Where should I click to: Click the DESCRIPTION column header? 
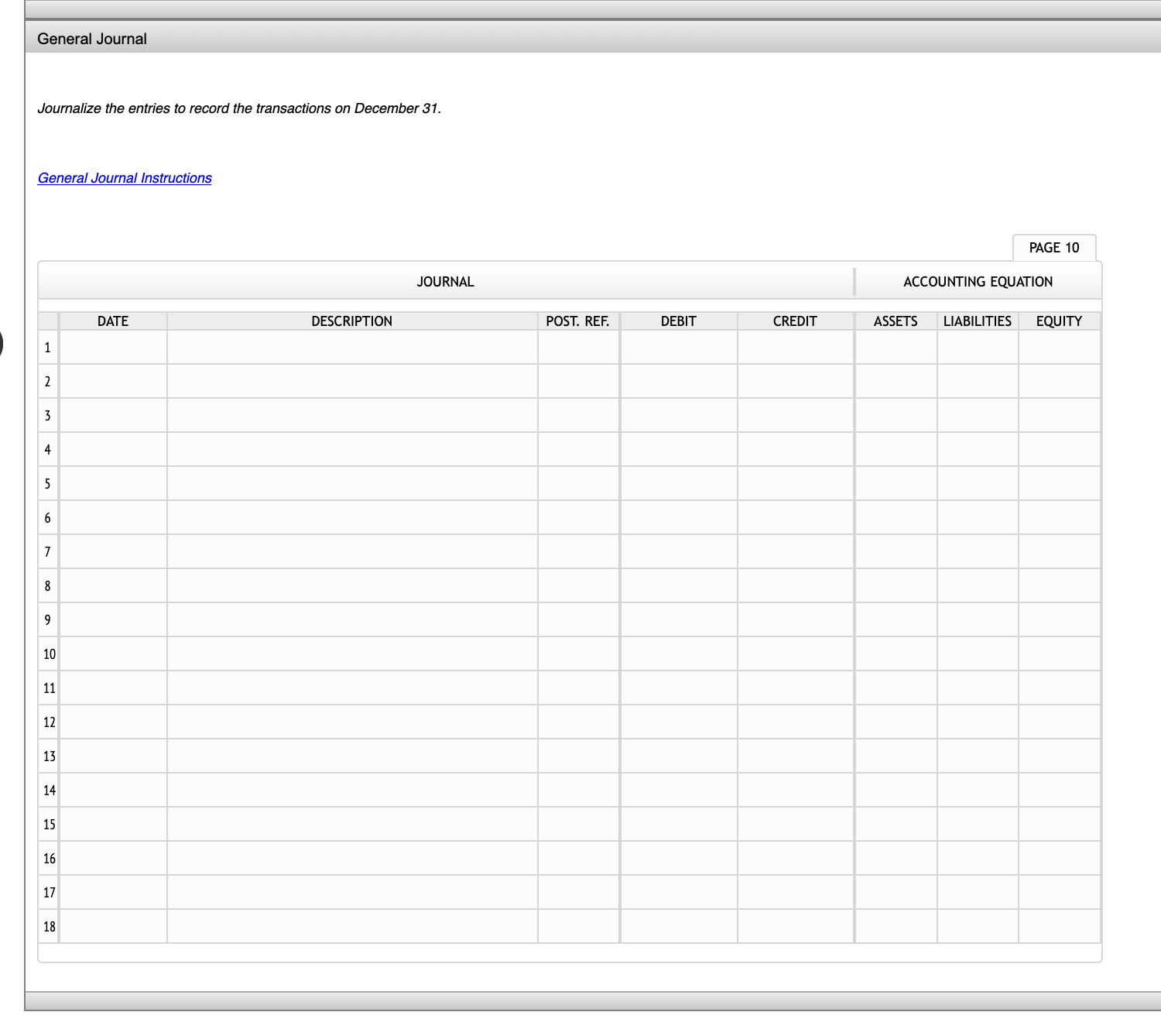pyautogui.click(x=351, y=321)
